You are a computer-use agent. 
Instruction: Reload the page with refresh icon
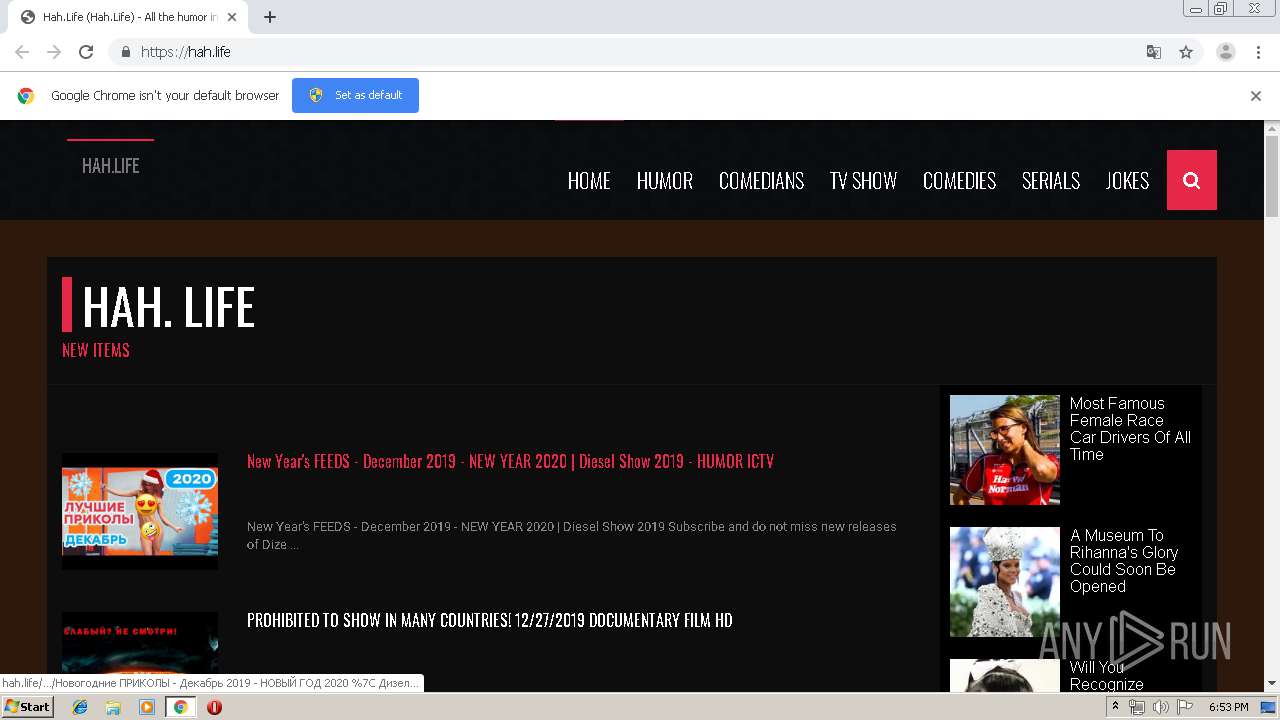86,52
